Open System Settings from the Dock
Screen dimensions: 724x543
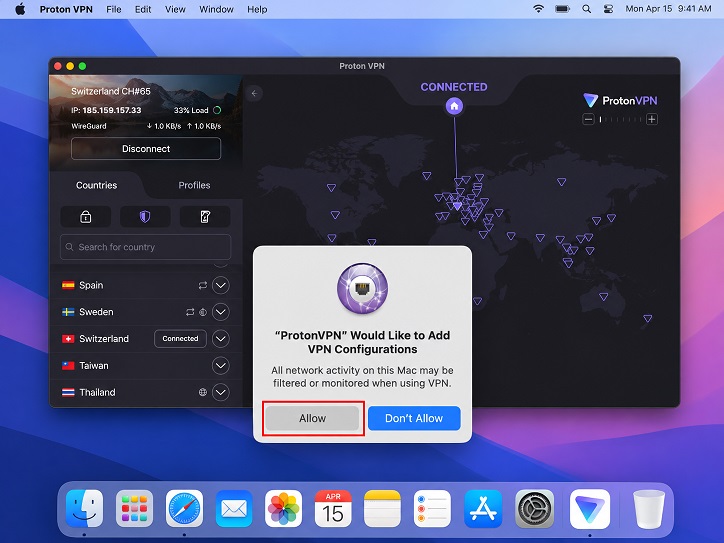[534, 508]
